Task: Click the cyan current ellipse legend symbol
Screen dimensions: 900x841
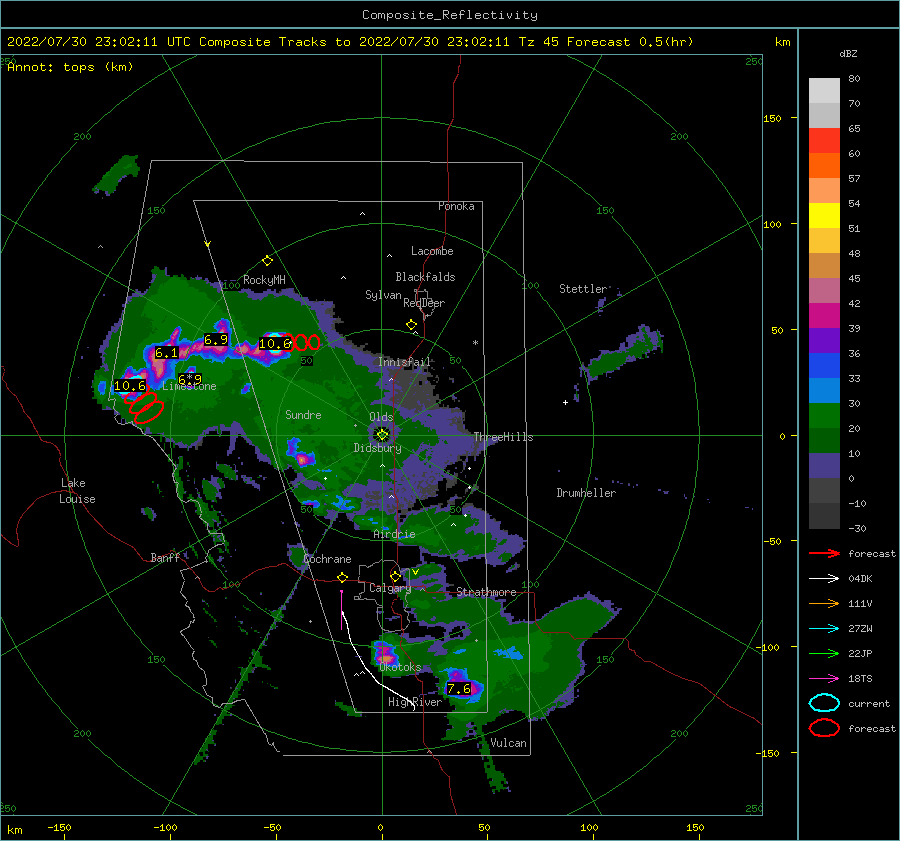Action: click(824, 703)
